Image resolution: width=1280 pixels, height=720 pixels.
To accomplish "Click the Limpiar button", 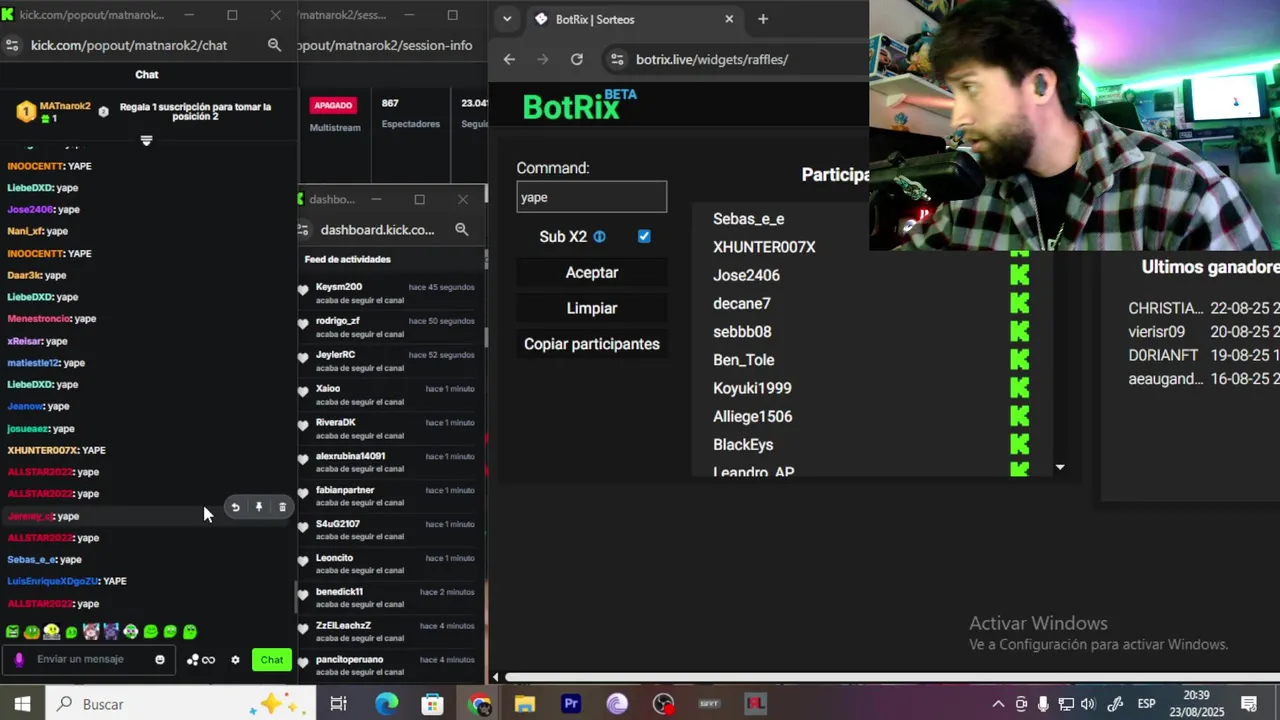I will click(x=592, y=309).
